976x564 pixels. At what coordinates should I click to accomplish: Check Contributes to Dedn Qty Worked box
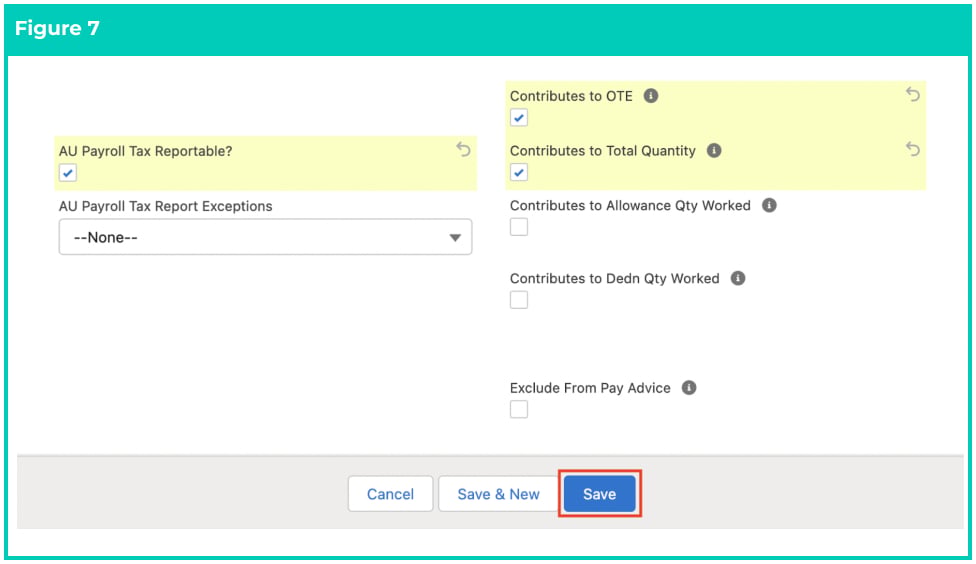tap(519, 300)
